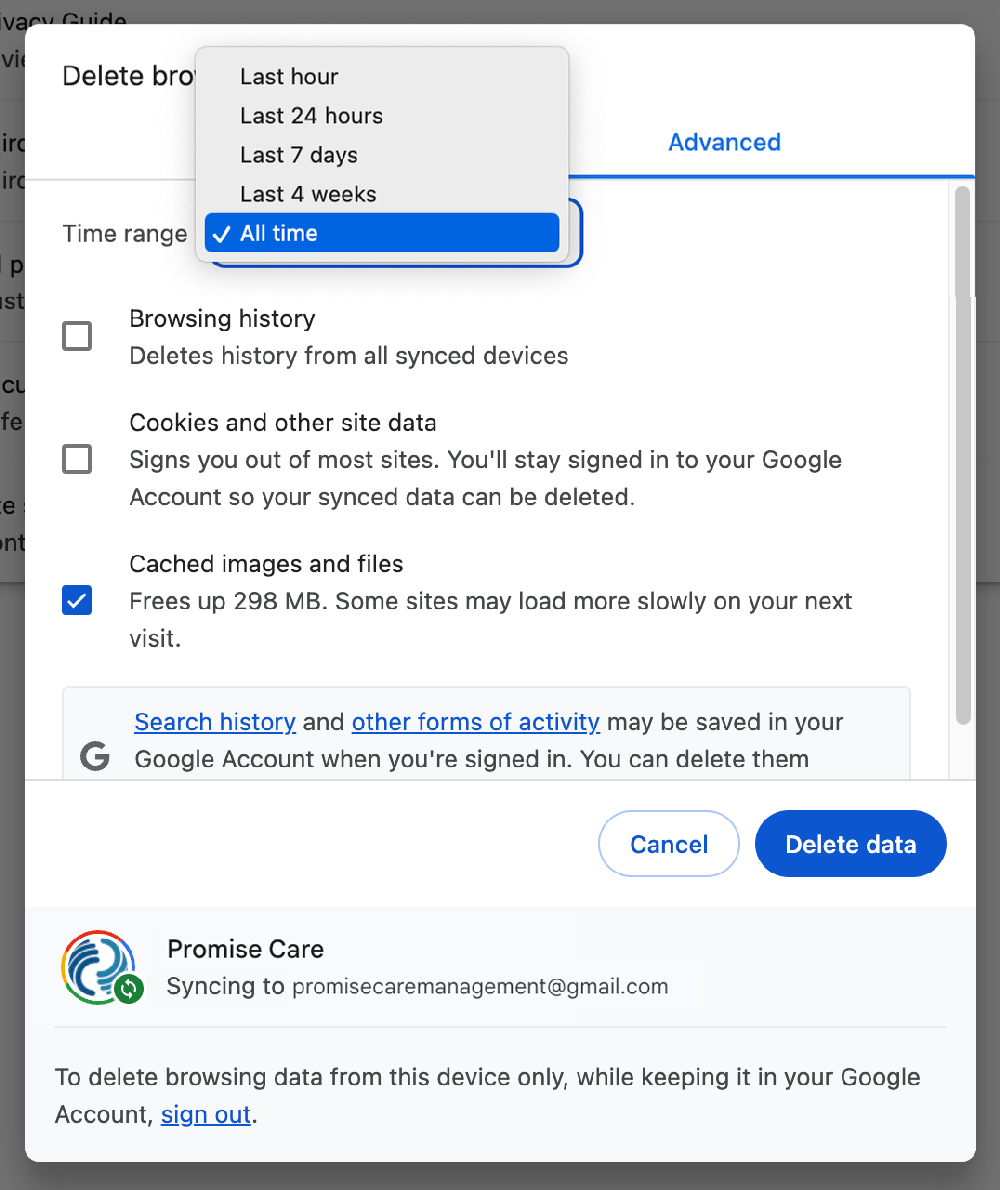Pick Last 7 days time range

click(298, 155)
